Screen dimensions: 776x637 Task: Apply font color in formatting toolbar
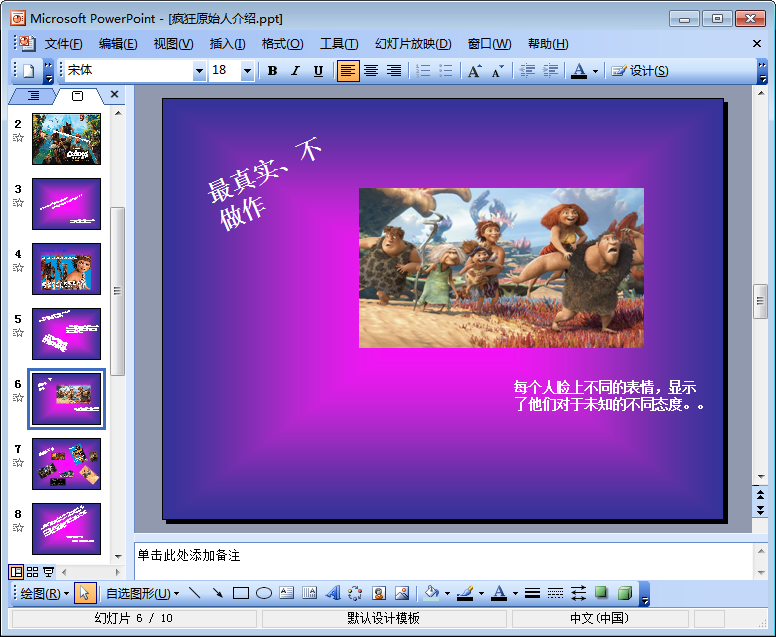point(579,71)
